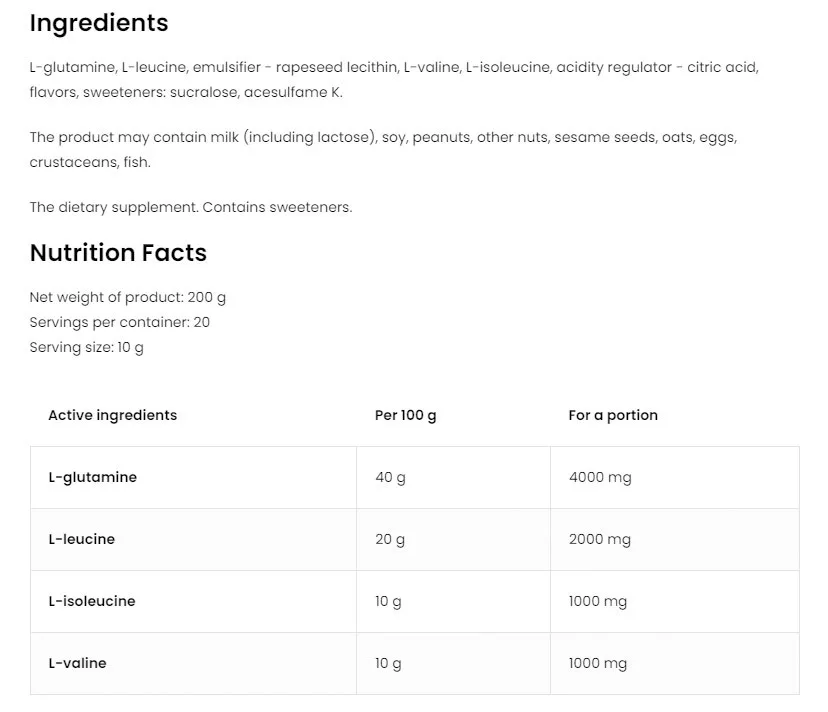The height and width of the screenshot is (712, 828).
Task: Click the servings per container text
Action: coord(120,322)
